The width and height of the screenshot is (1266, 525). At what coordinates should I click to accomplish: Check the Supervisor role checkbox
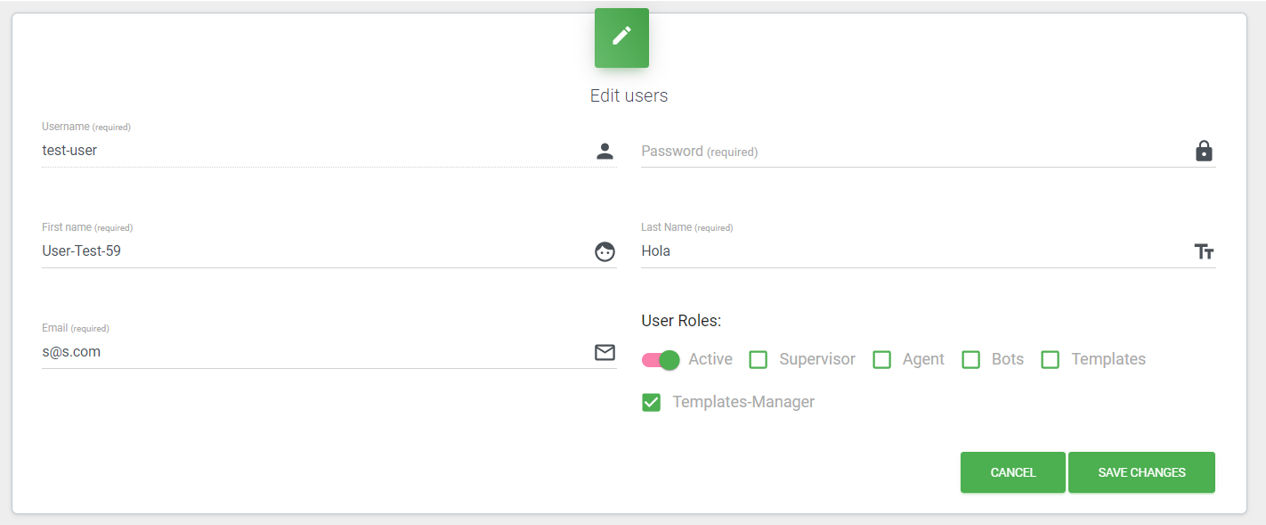coord(759,360)
